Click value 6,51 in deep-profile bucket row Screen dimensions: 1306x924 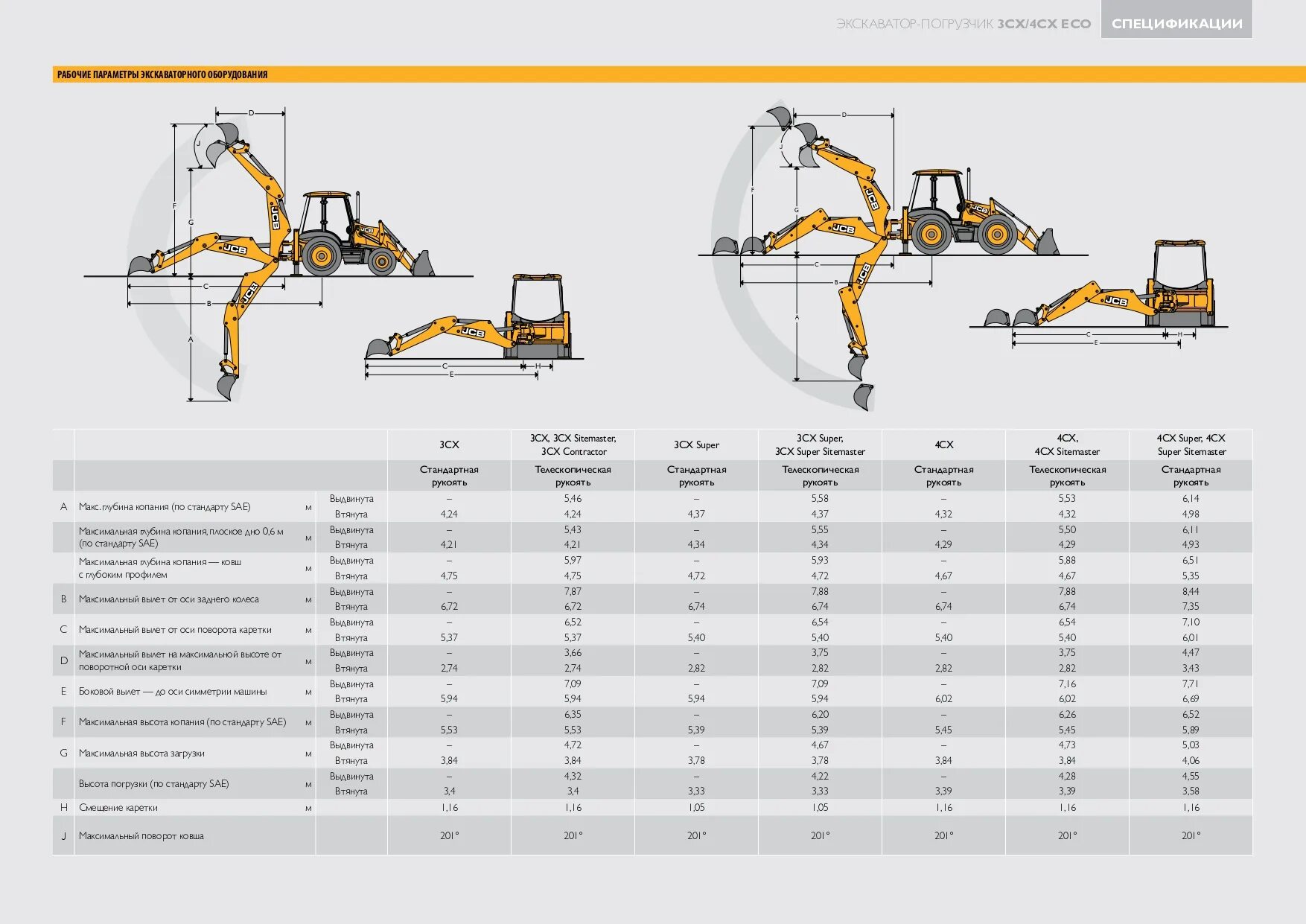tap(1191, 560)
